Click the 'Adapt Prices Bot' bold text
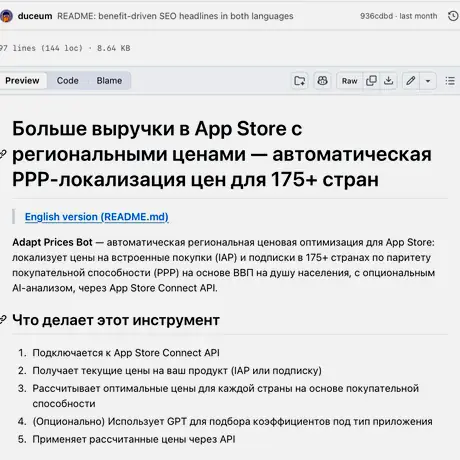The image size is (460, 460). [x=52, y=242]
